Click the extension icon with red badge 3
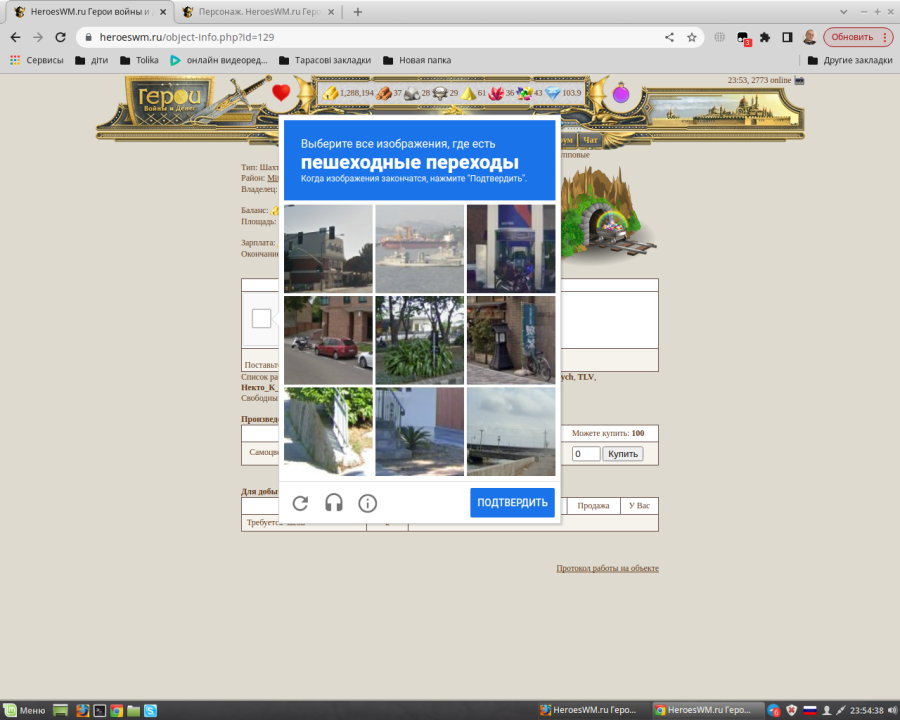The width and height of the screenshot is (900, 720). tap(743, 38)
